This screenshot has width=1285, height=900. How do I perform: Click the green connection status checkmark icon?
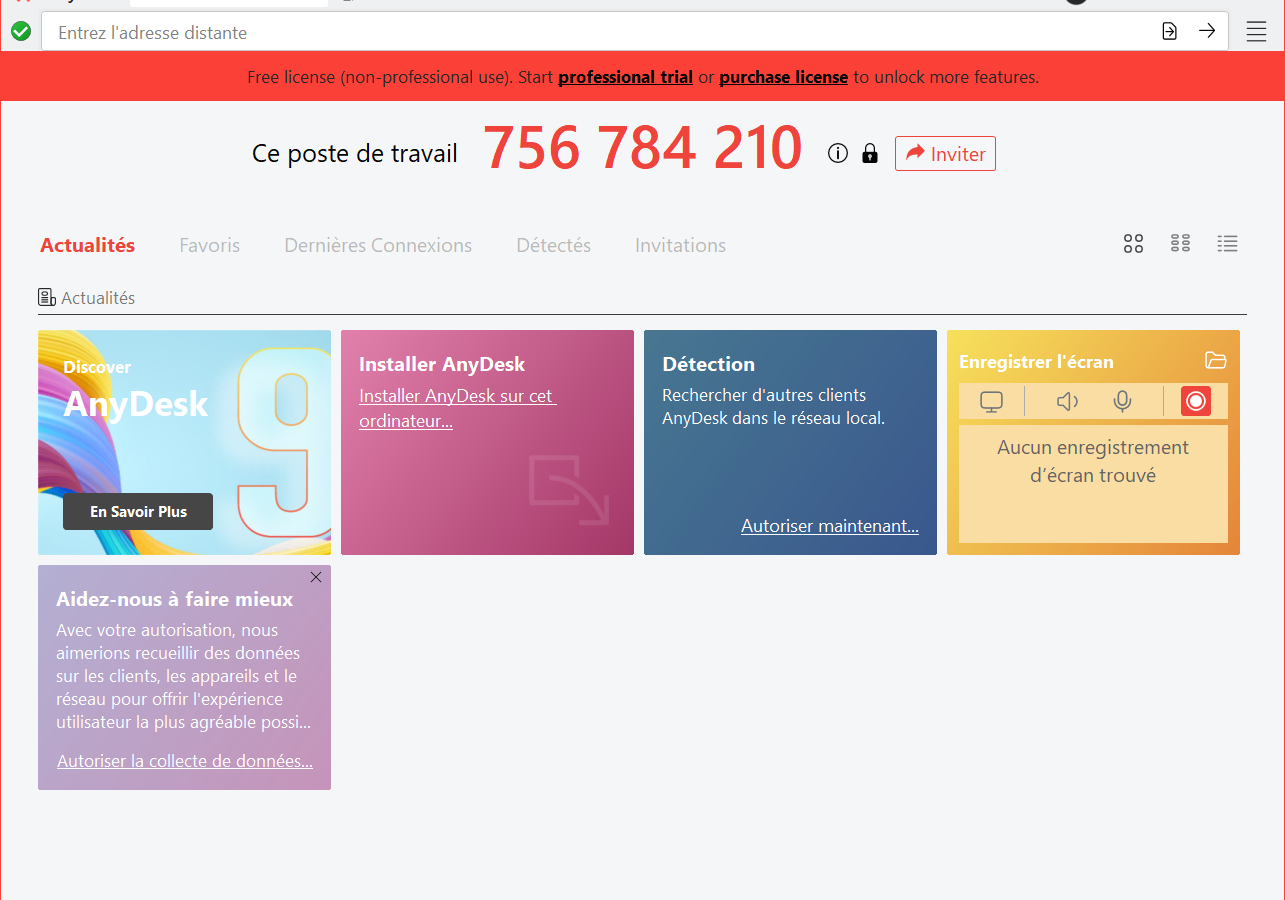point(21,32)
